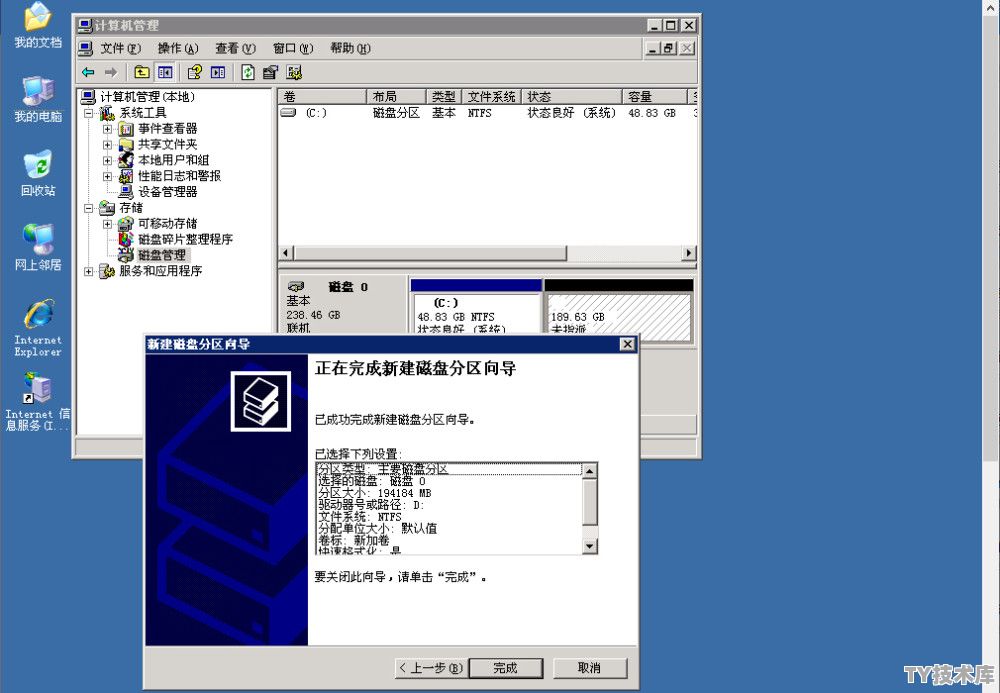Click the toolbar icon of stacked list with arrow
The height and width of the screenshot is (693, 1000).
coord(270,72)
